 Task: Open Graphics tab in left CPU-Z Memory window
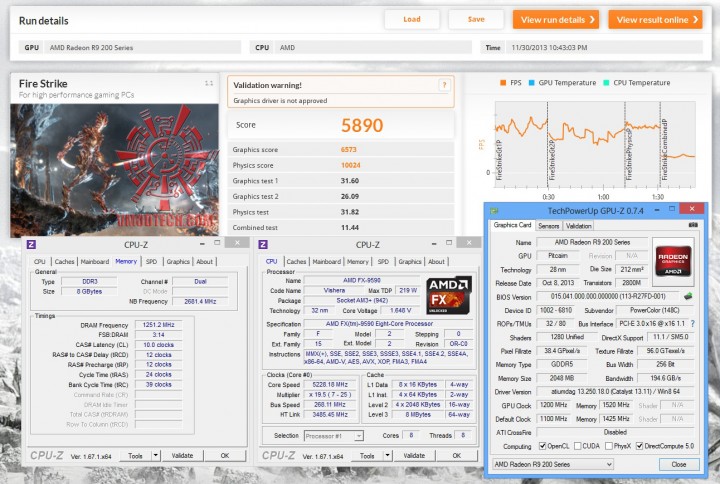click(178, 261)
